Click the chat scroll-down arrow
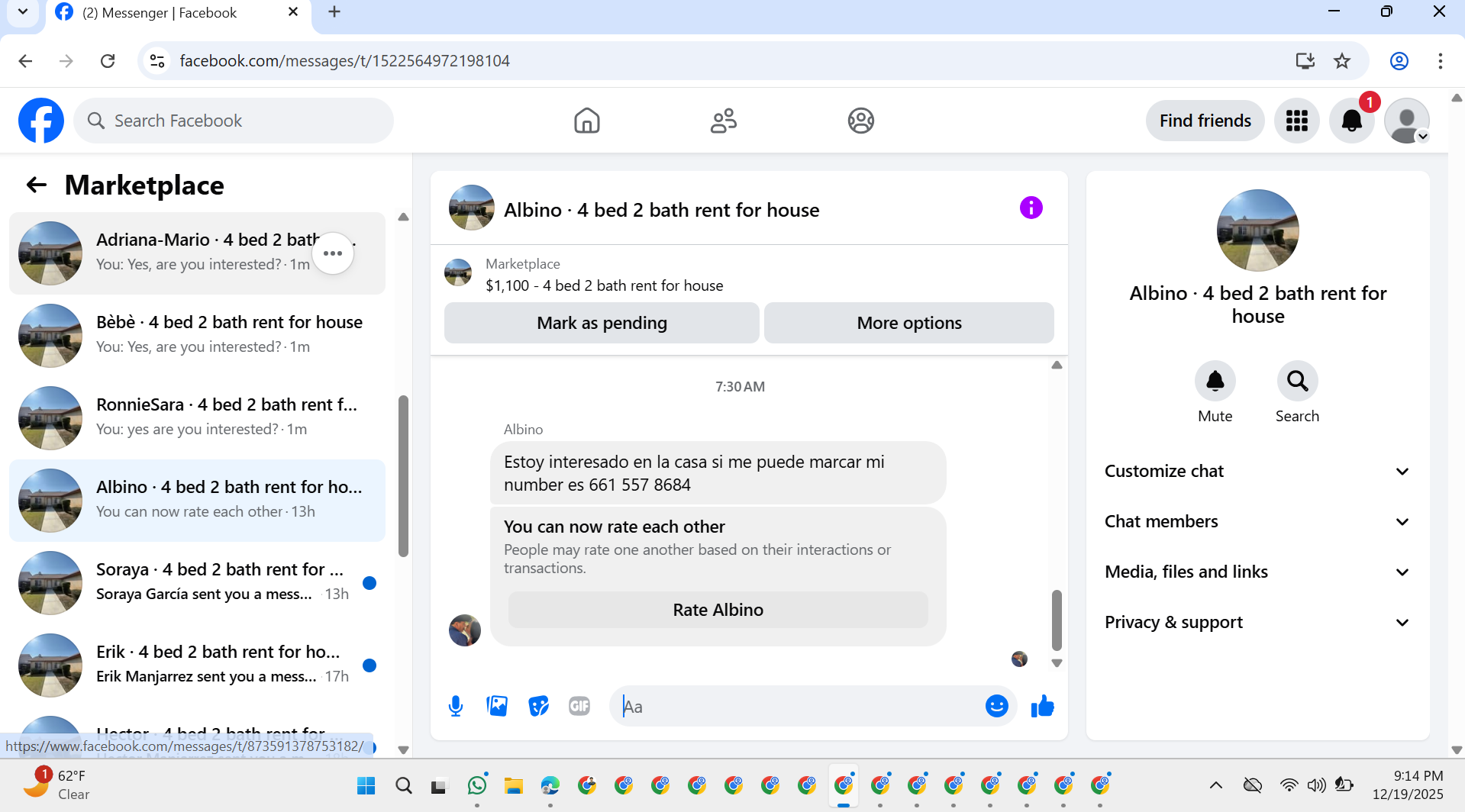Screen dimensions: 1465x812 click(1057, 663)
